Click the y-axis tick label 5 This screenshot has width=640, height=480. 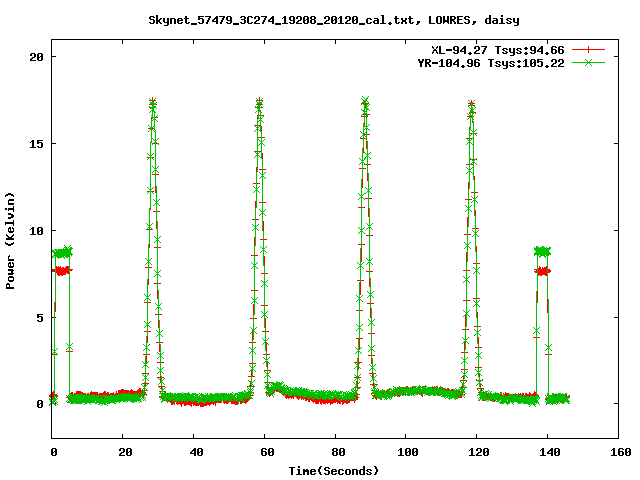coord(39,317)
